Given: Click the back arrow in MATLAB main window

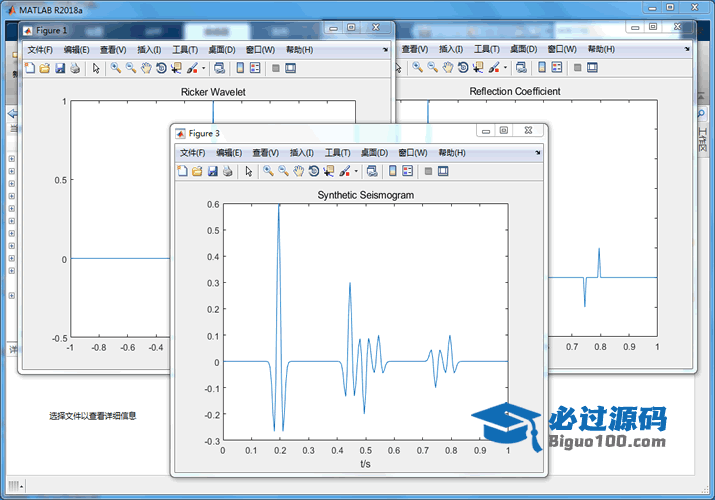Looking at the screenshot, I should click(13, 114).
